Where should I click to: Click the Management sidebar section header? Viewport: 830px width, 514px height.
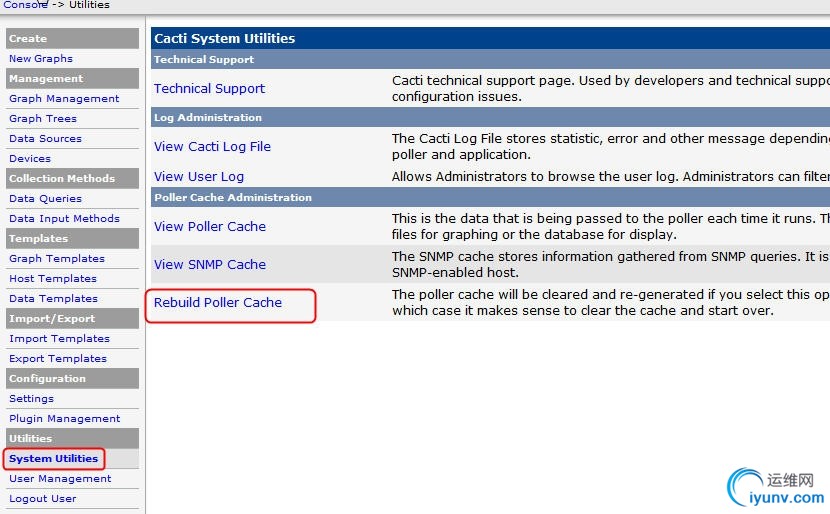pos(73,78)
